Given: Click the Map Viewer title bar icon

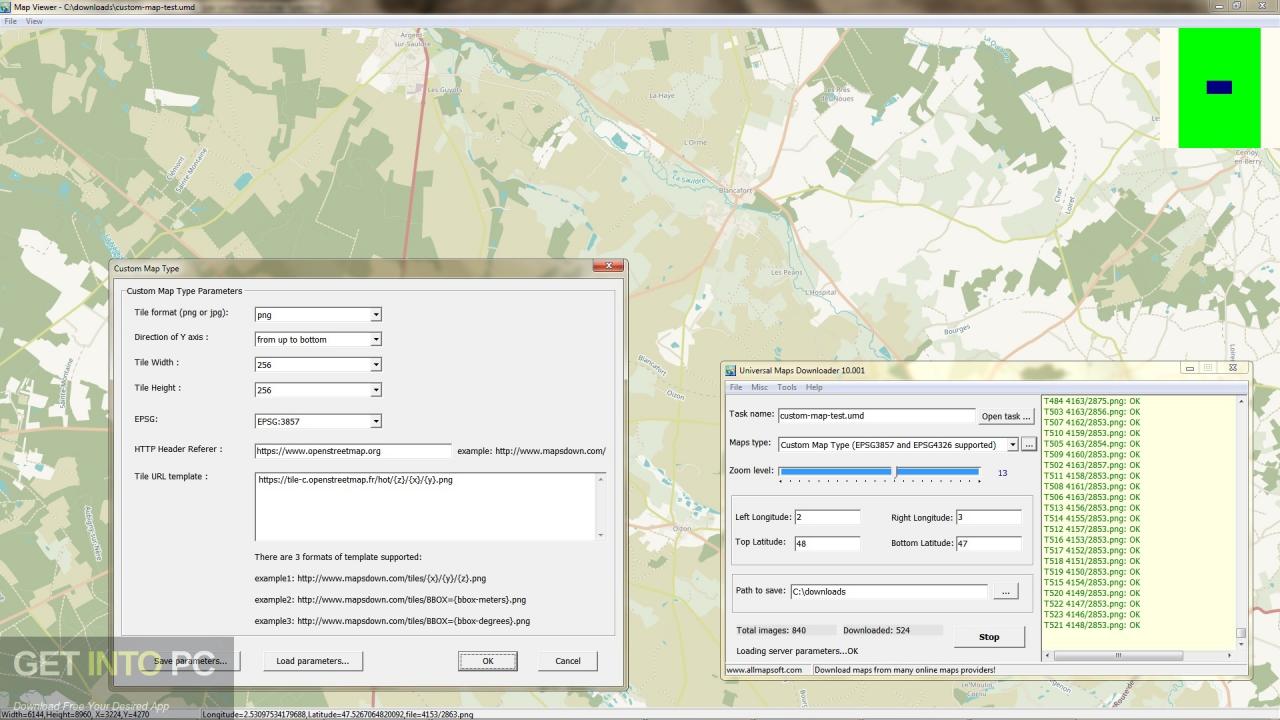Looking at the screenshot, I should [6, 7].
